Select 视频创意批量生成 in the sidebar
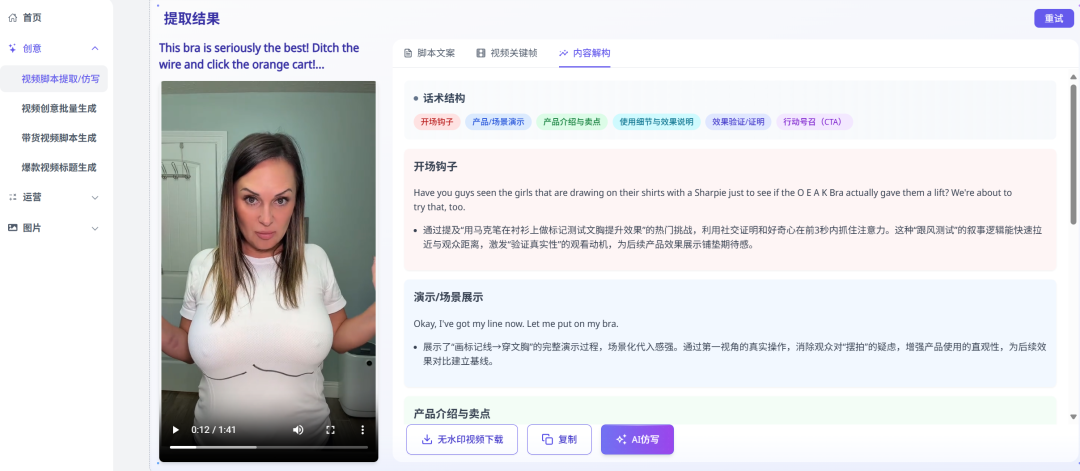The height and width of the screenshot is (471, 1080). tap(66, 108)
